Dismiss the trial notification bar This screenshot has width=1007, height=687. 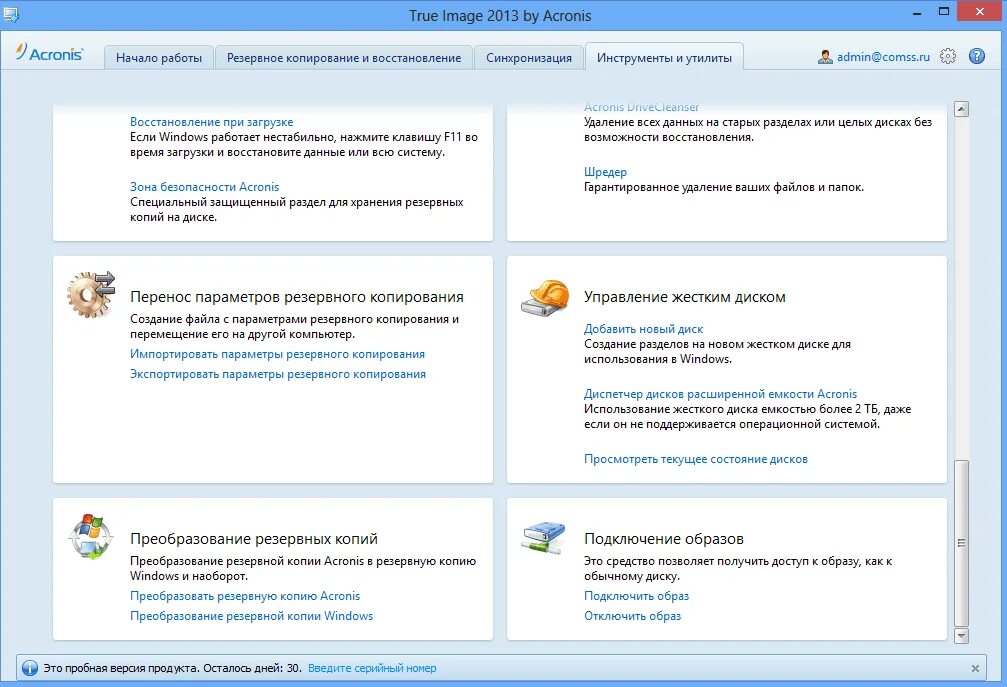[x=975, y=668]
